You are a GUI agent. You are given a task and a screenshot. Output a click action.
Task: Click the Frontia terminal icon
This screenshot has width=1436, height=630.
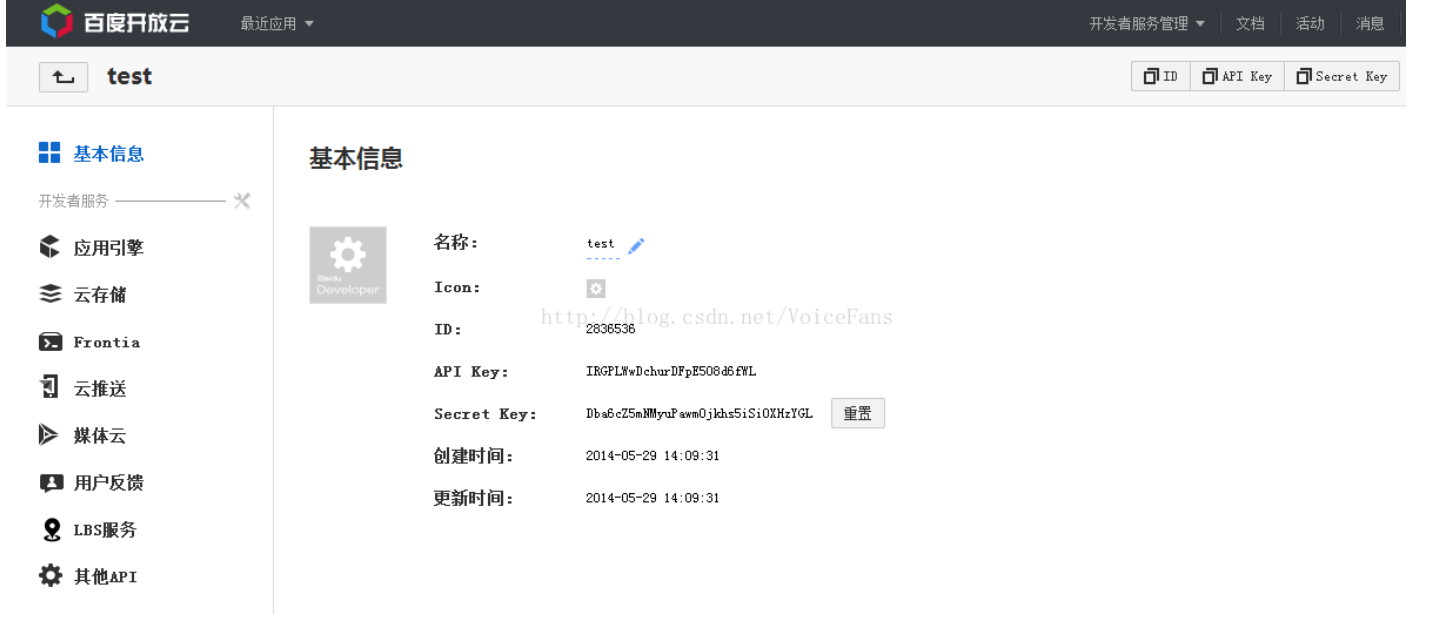[x=50, y=342]
